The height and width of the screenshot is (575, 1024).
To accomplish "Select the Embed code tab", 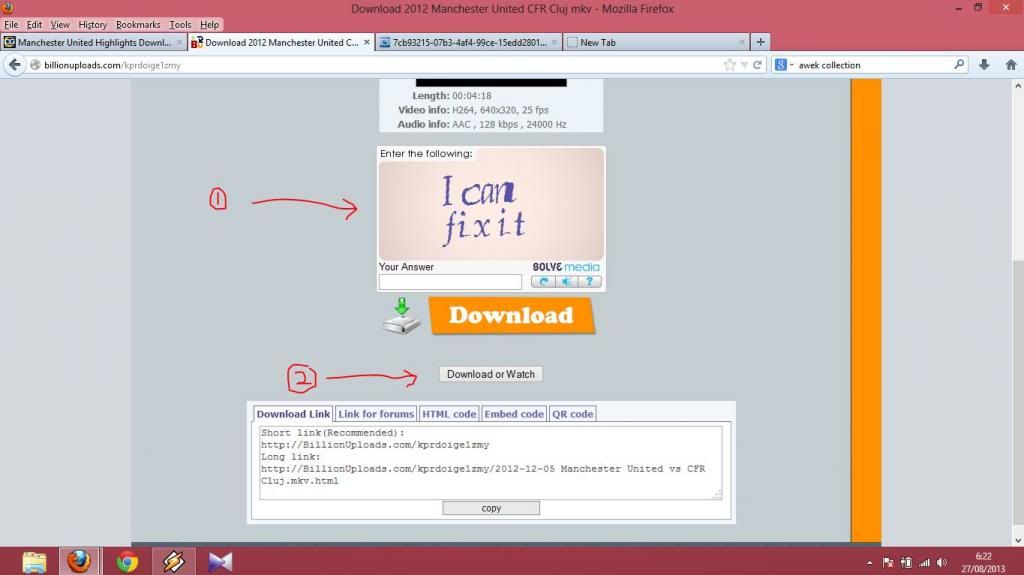I will click(513, 414).
